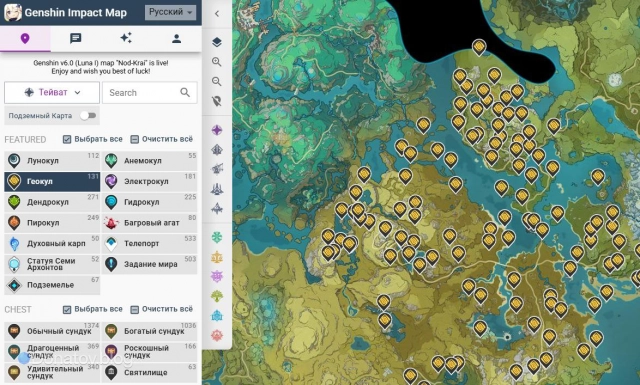Show Задание мира markers

point(149,264)
